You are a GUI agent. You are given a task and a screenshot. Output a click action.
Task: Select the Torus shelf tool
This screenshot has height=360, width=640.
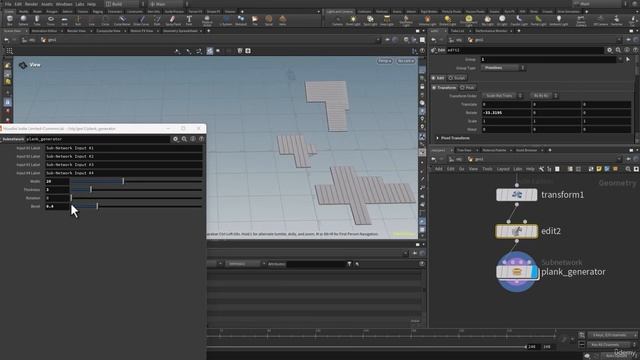[x=51, y=20]
